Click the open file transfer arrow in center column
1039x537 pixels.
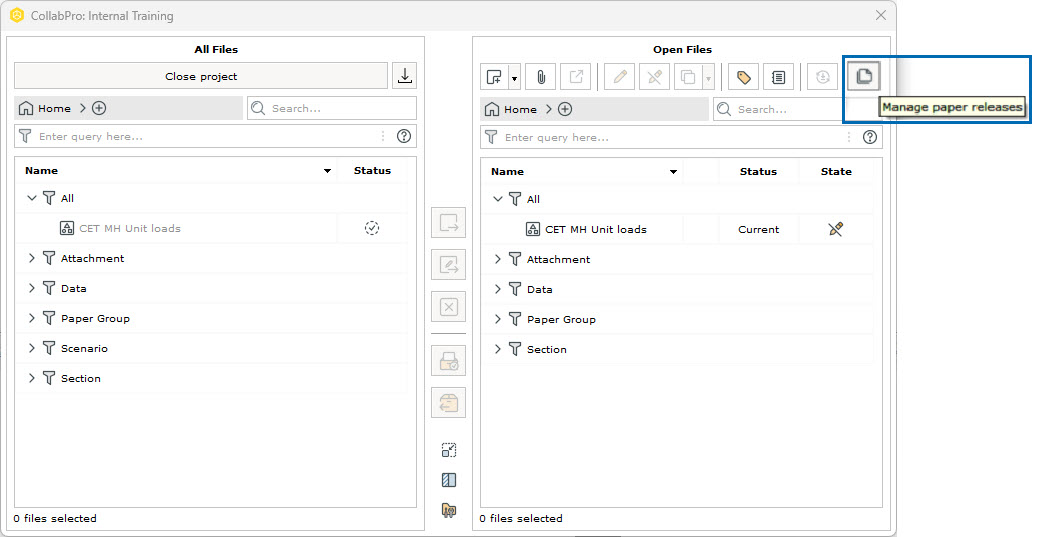point(449,223)
